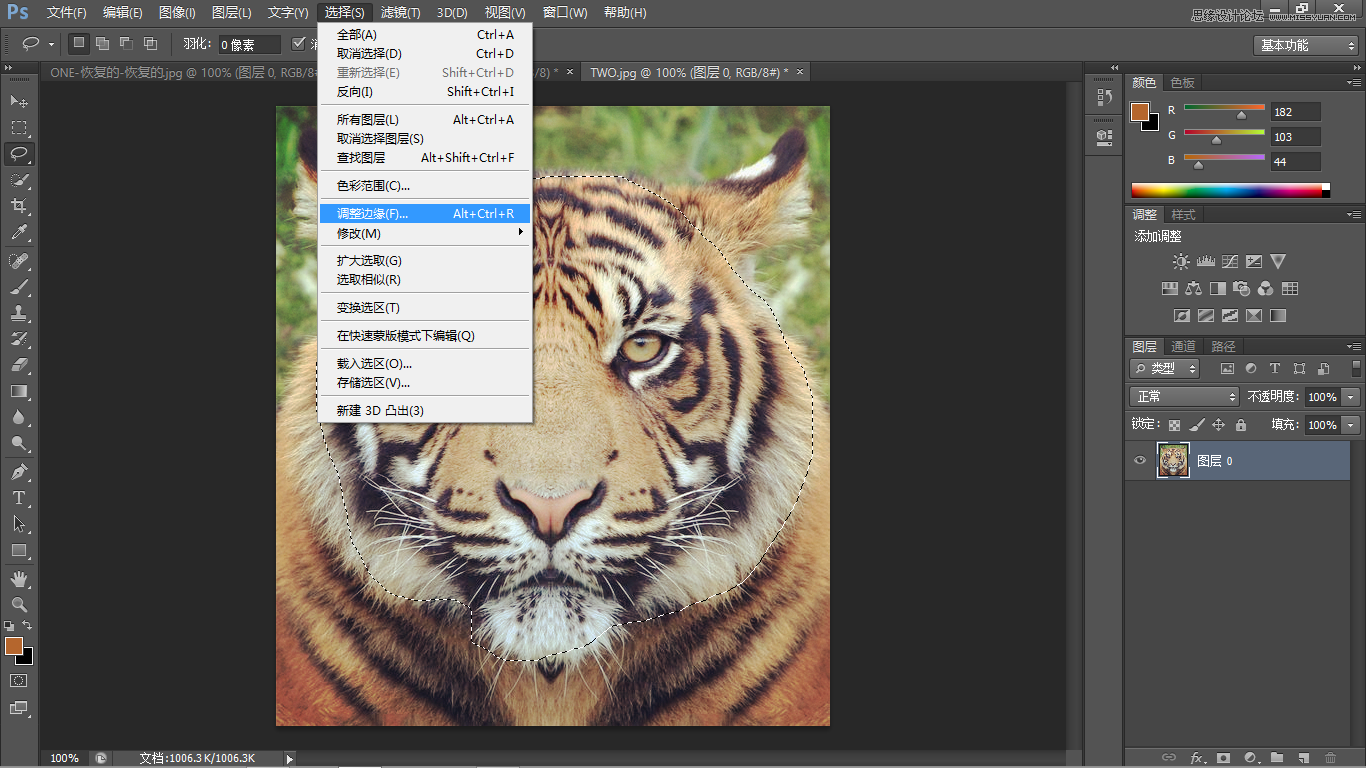Switch to the TWO.jpg document tab

(695, 72)
